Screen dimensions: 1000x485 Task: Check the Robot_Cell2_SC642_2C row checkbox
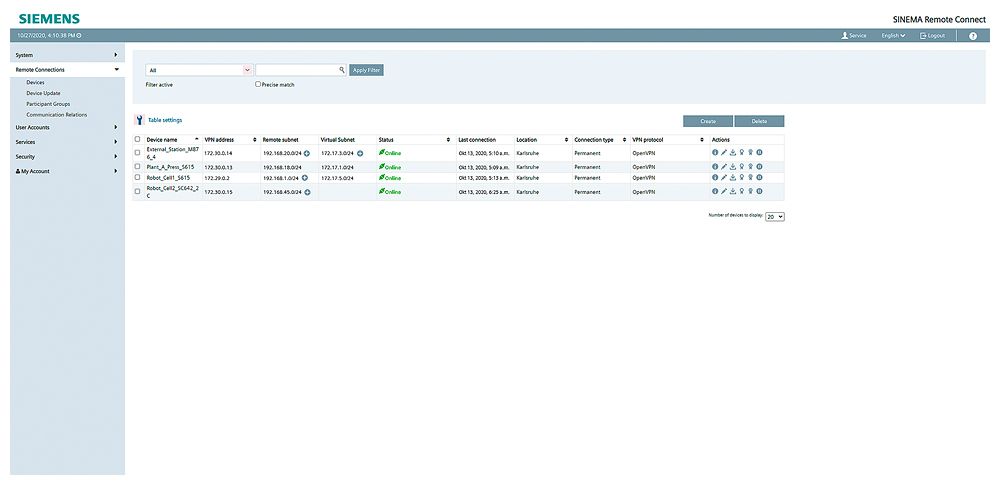[137, 191]
